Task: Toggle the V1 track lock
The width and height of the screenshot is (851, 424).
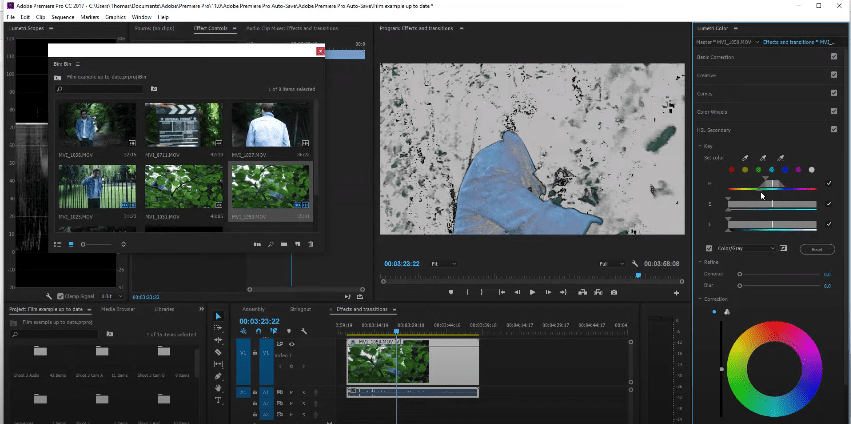Action: (x=255, y=353)
